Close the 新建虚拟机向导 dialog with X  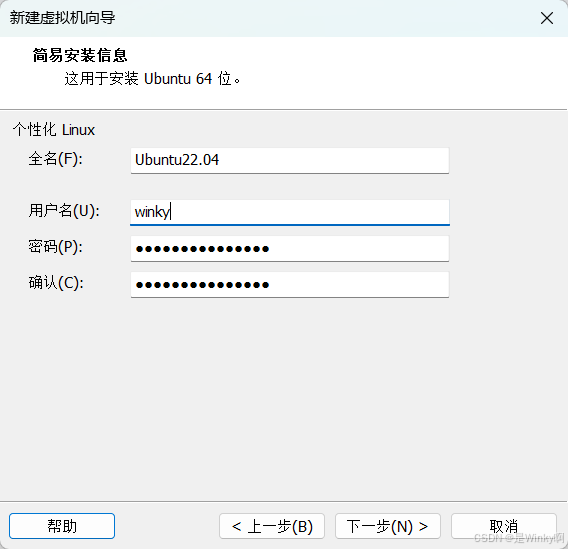click(x=547, y=18)
